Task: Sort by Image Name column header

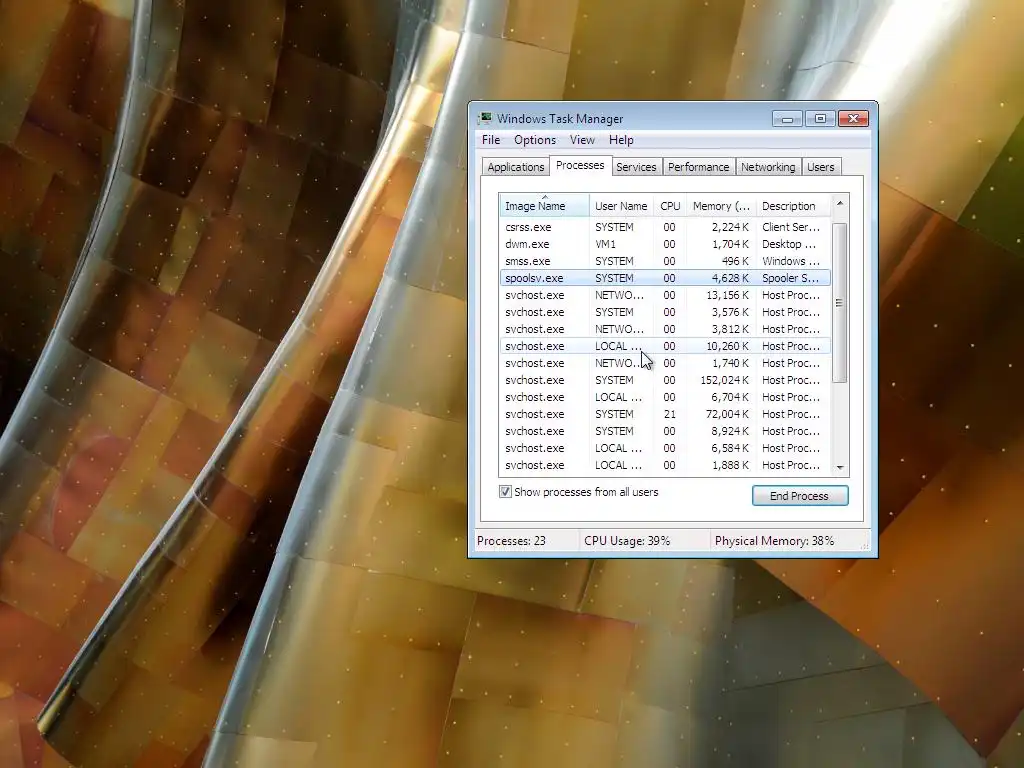Action: point(544,206)
